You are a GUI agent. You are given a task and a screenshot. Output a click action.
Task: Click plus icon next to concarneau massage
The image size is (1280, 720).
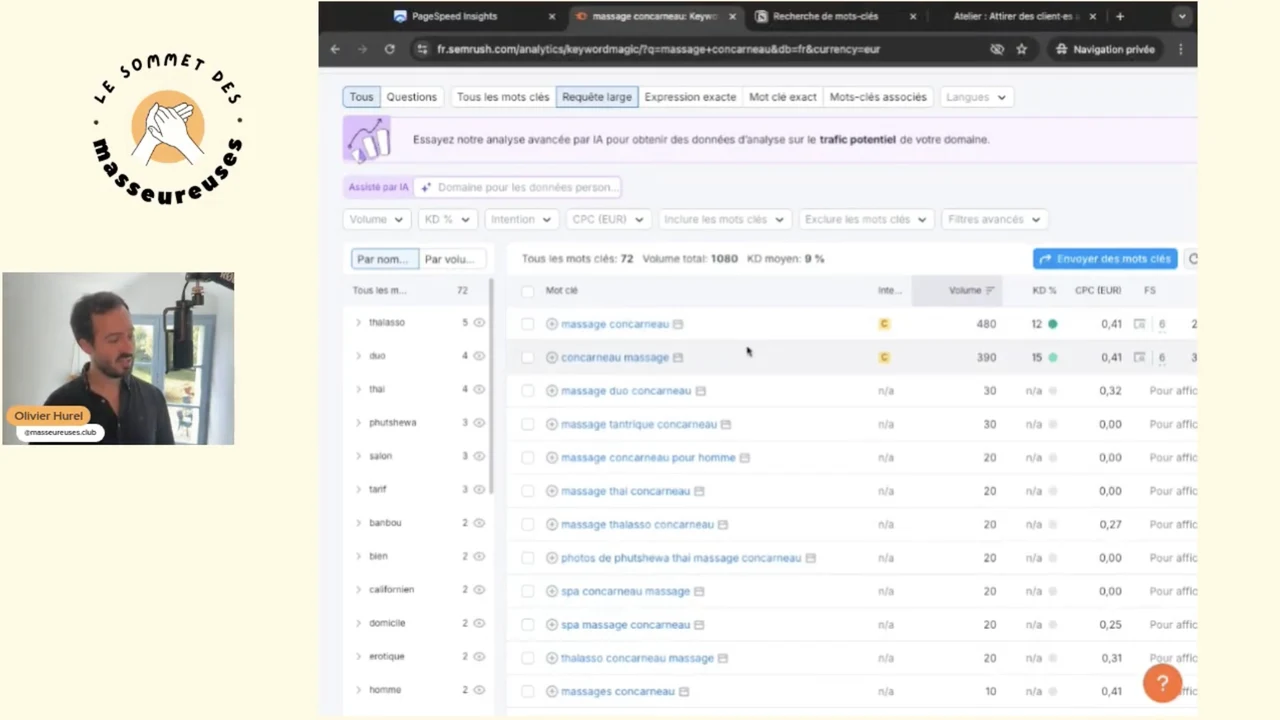coord(552,357)
